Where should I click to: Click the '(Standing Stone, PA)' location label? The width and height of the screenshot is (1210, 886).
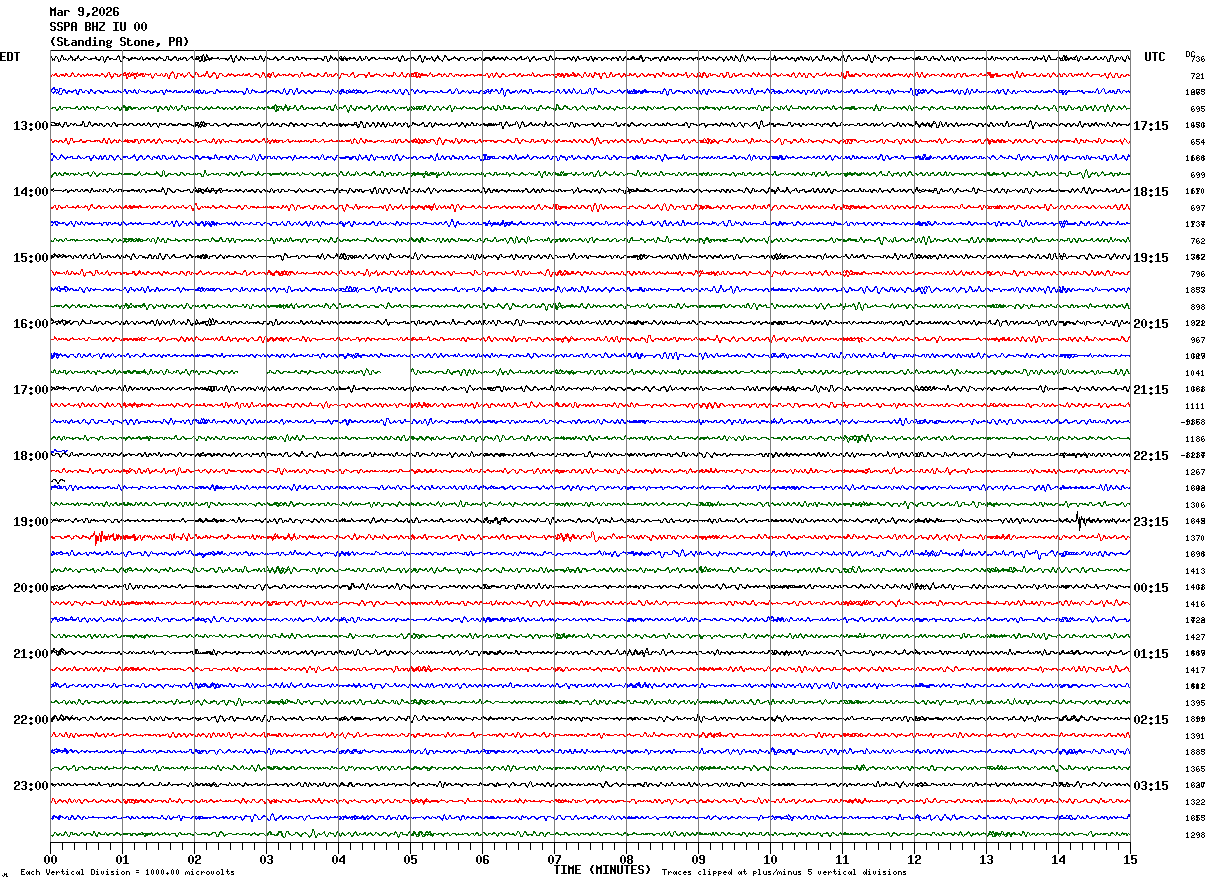click(118, 42)
